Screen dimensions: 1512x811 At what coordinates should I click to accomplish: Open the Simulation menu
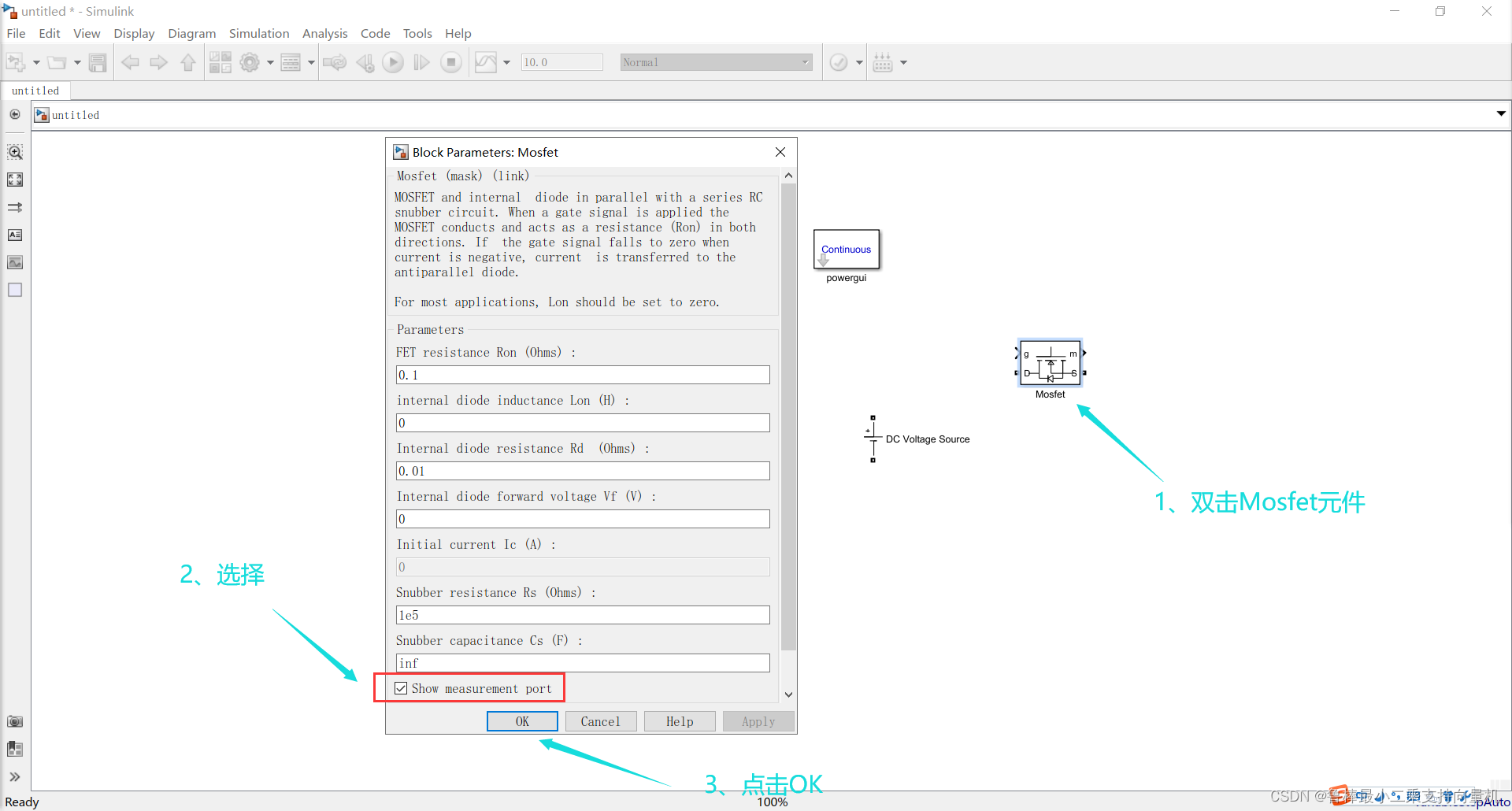click(259, 33)
